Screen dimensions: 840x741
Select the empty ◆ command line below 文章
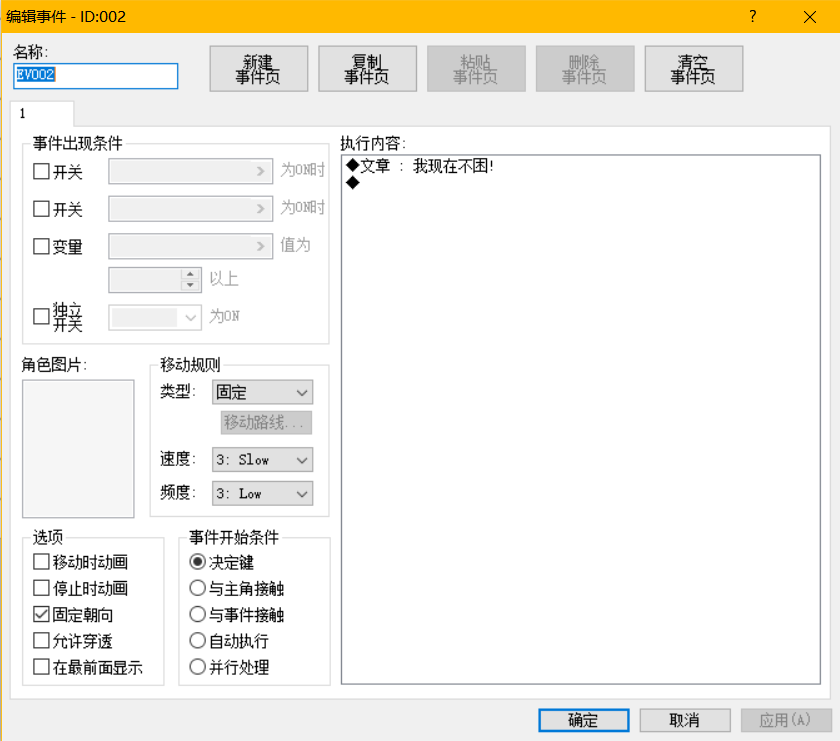(x=353, y=183)
